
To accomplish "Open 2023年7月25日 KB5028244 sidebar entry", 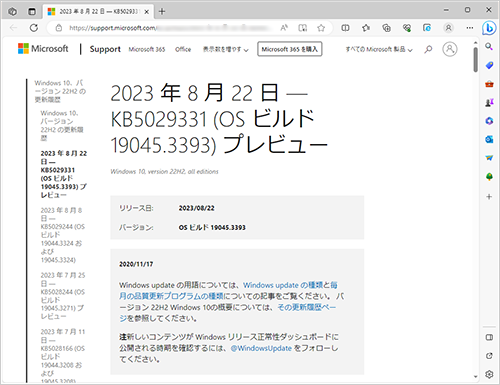I will click(63, 296).
